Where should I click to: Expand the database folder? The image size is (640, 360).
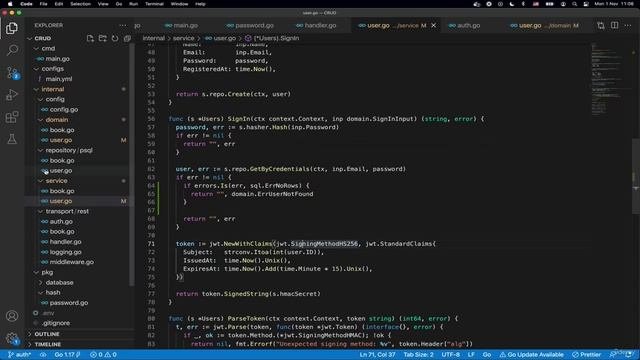[40, 282]
